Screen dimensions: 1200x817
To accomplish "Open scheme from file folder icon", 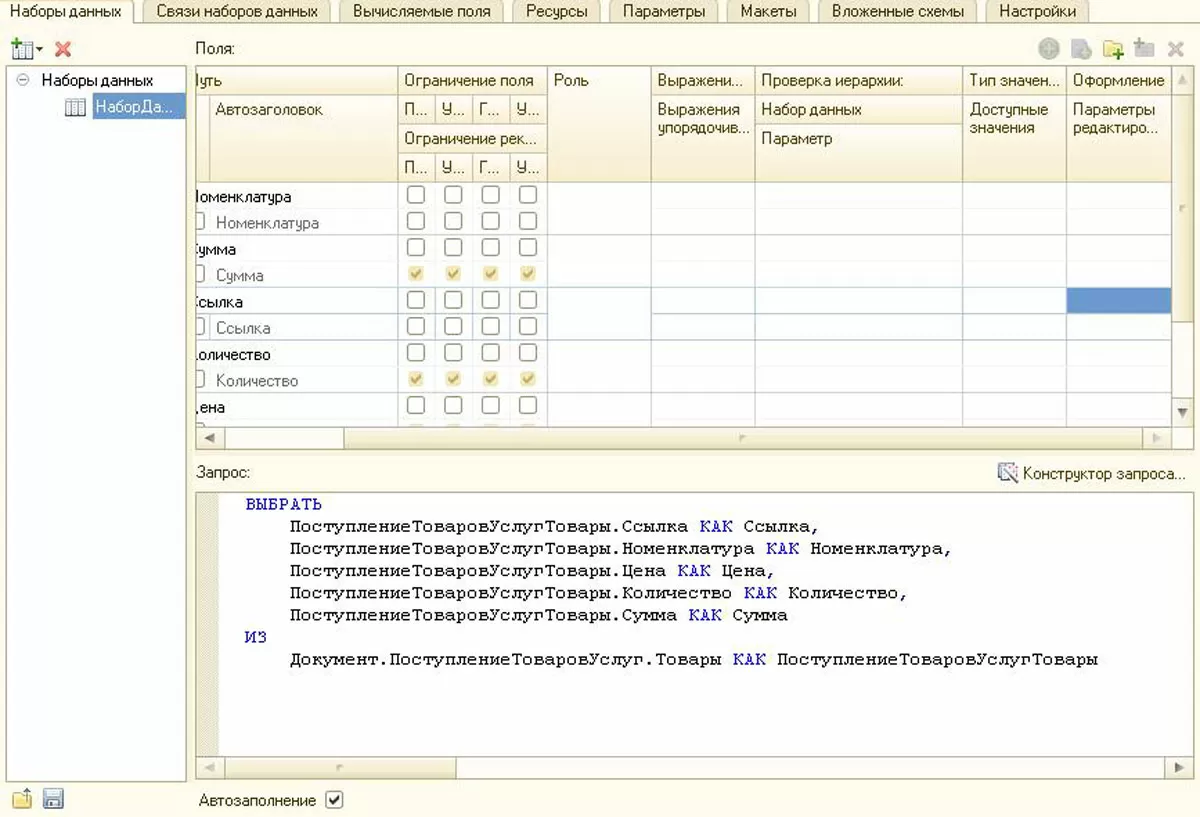I will (x=22, y=799).
